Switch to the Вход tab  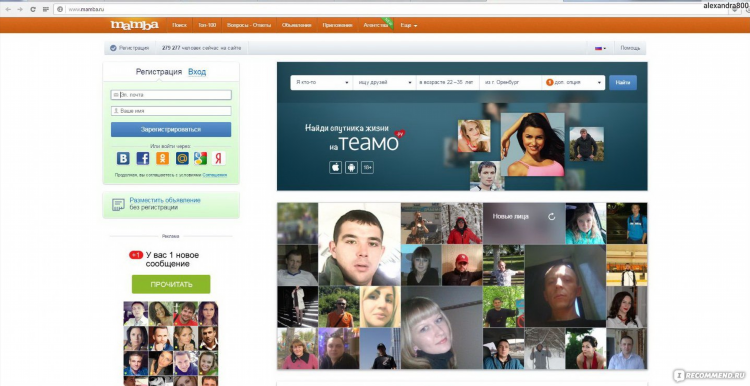coord(197,72)
